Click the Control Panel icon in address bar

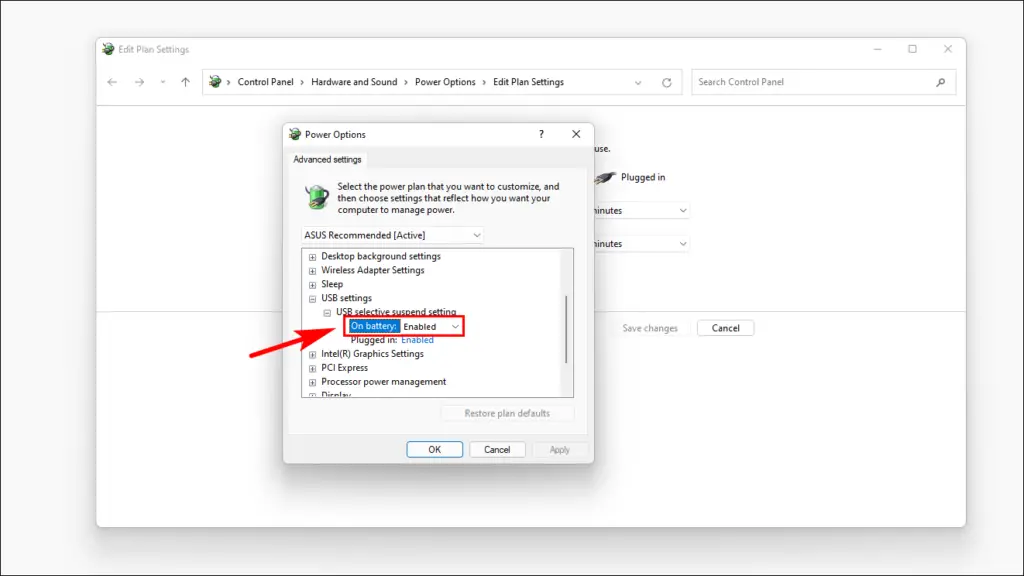(215, 82)
